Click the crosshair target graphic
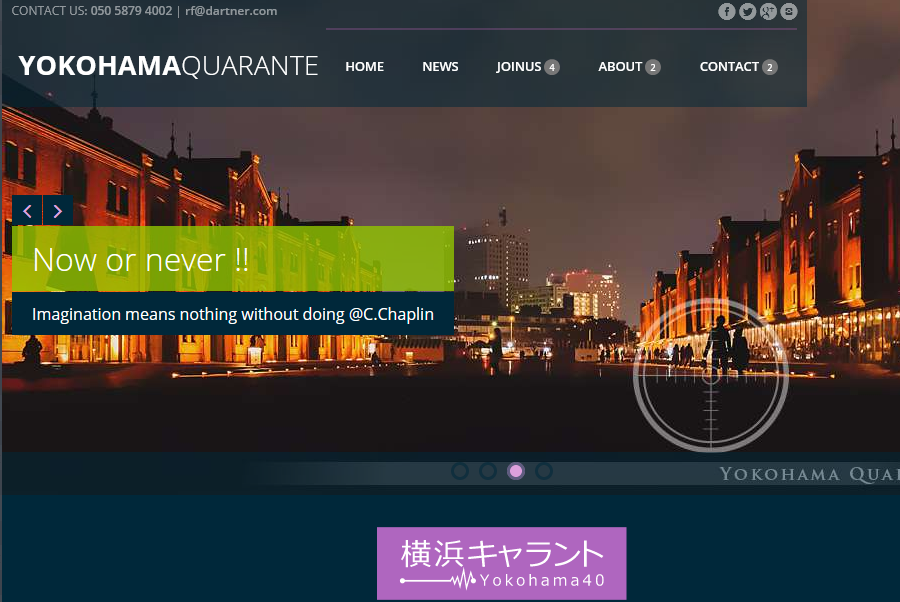Viewport: 900px width, 602px height. pos(711,376)
